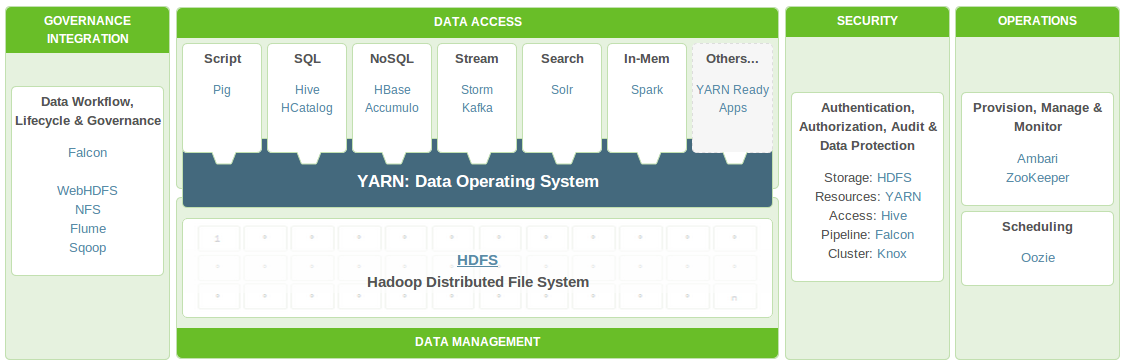Open the HDFS link beside Storage
Image resolution: width=1123 pixels, height=363 pixels.
click(895, 178)
